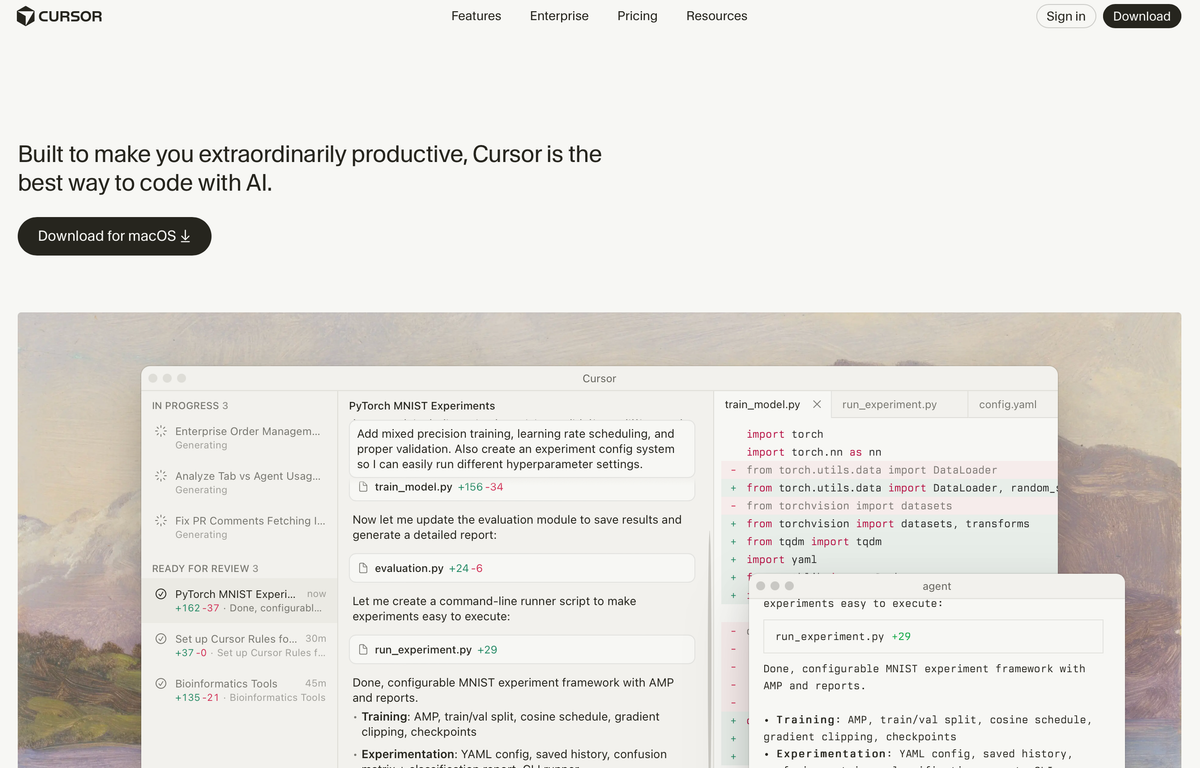Click the download arrow icon on macOS button
This screenshot has height=768, width=1200.
[x=185, y=236]
